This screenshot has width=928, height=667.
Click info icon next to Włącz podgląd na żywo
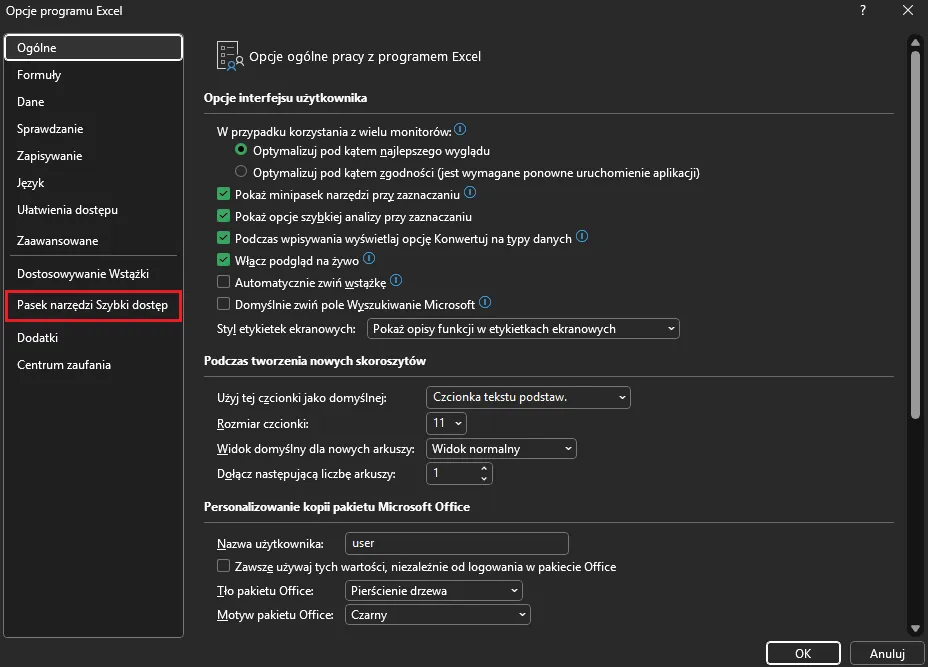click(368, 259)
